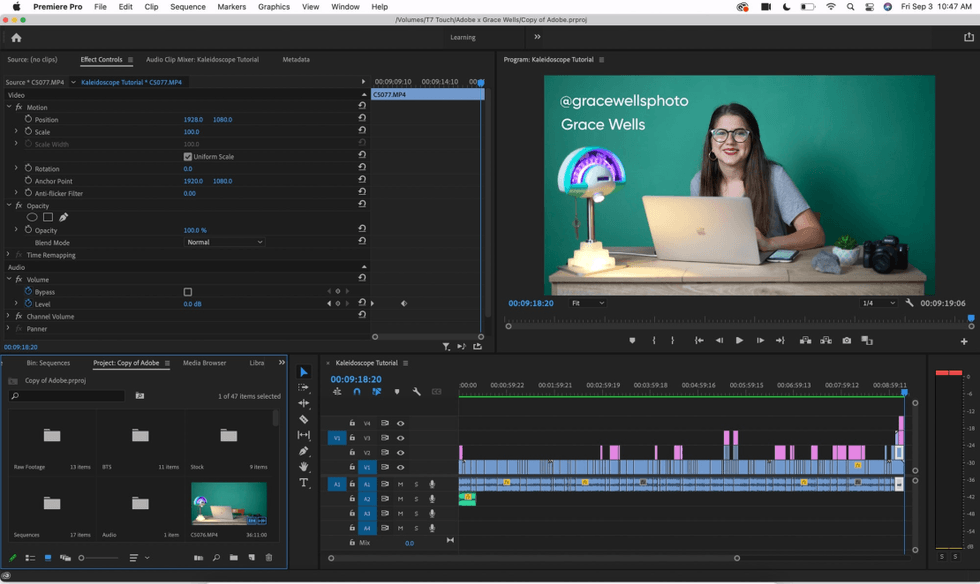Reset the Position parameter
The height and width of the screenshot is (584, 980).
(362, 118)
